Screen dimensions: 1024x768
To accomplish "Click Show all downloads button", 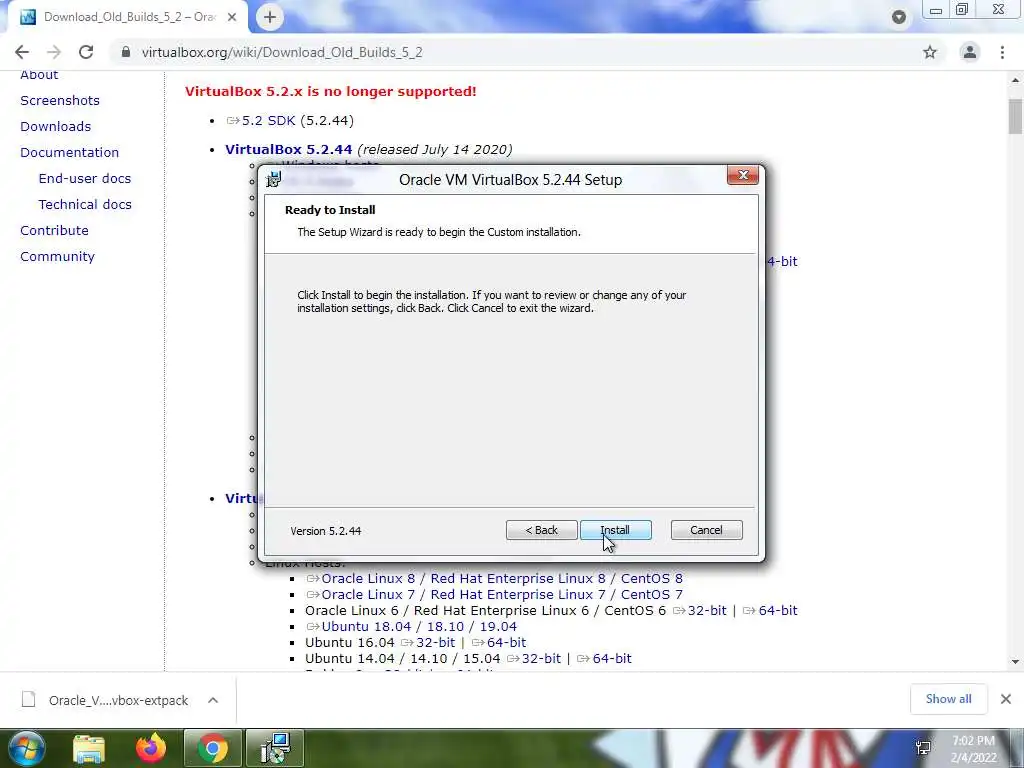I will pyautogui.click(x=948, y=699).
